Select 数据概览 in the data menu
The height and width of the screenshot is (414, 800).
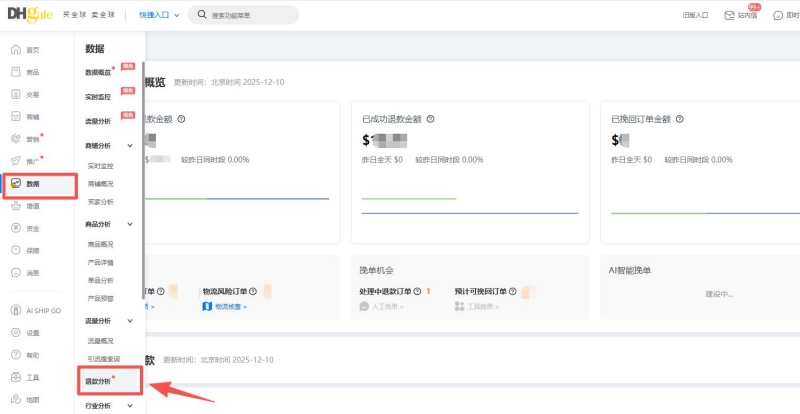[x=99, y=73]
